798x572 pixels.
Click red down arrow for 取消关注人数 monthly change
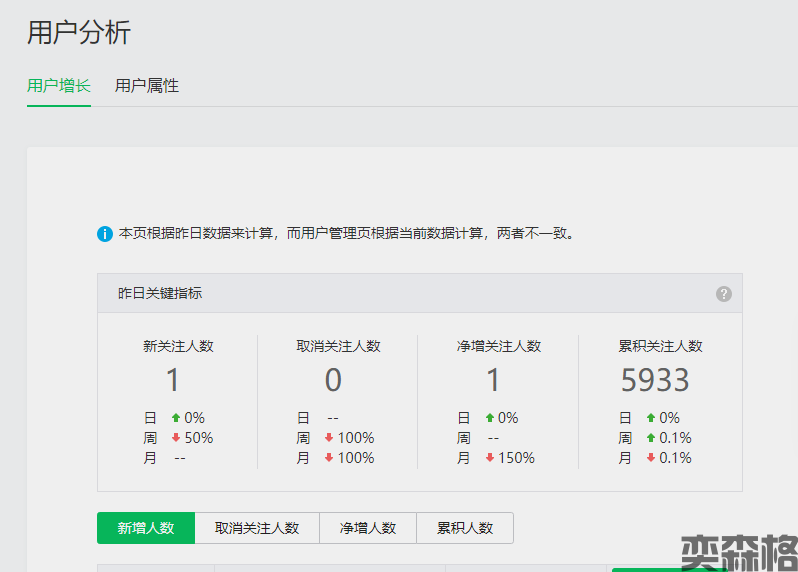click(329, 458)
